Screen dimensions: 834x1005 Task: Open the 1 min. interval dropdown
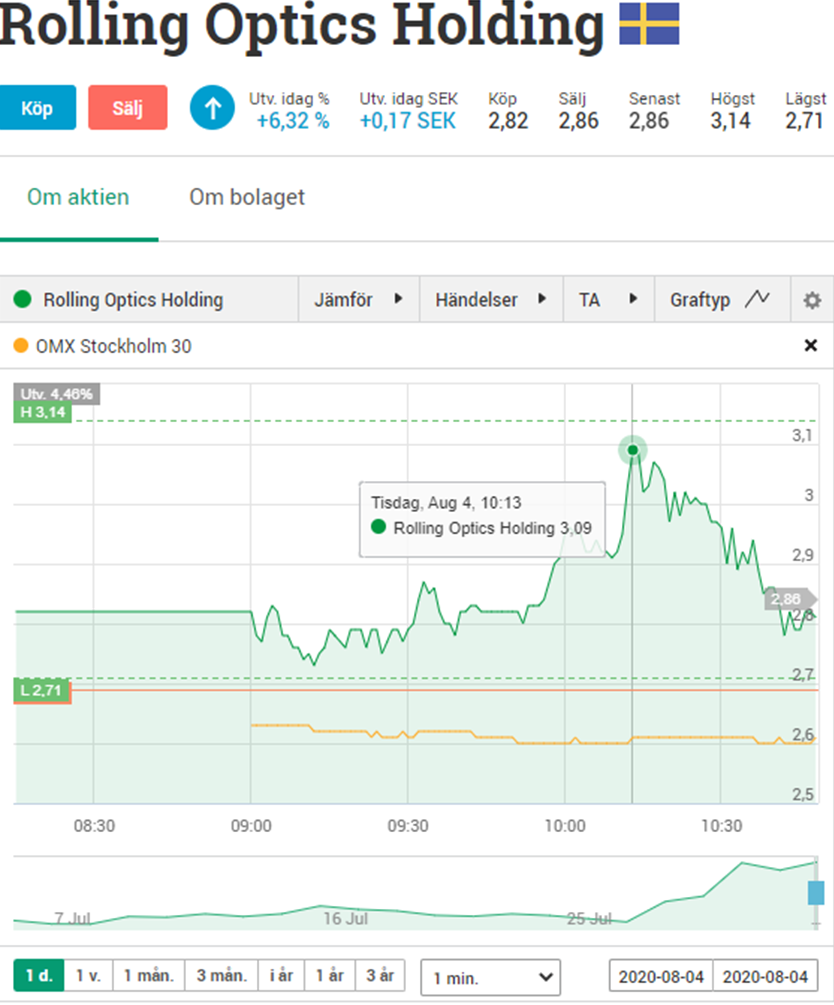pos(490,977)
